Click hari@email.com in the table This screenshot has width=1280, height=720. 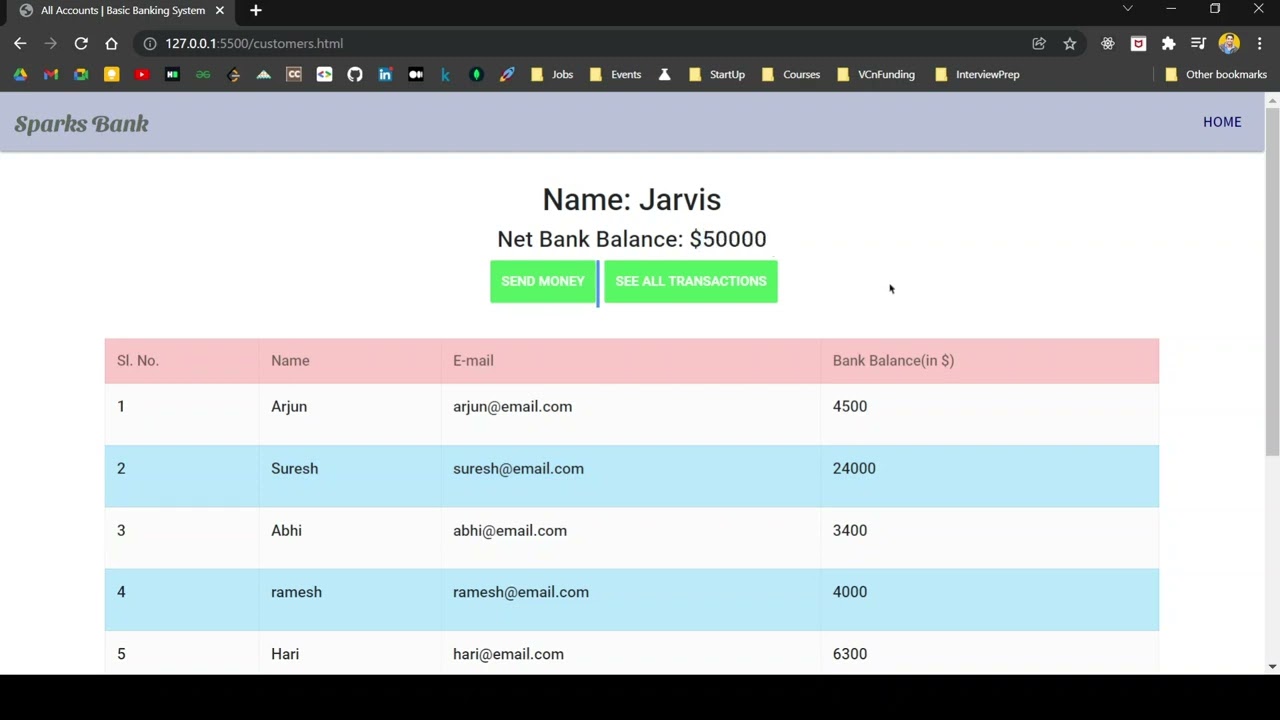[508, 654]
